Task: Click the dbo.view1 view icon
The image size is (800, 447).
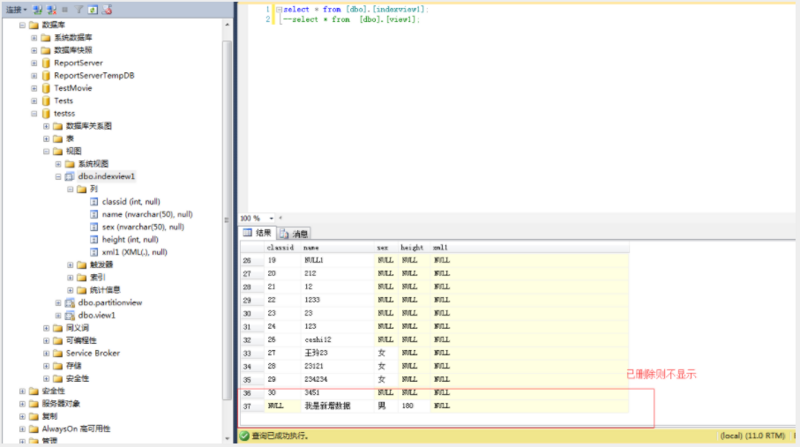Action: 70,315
